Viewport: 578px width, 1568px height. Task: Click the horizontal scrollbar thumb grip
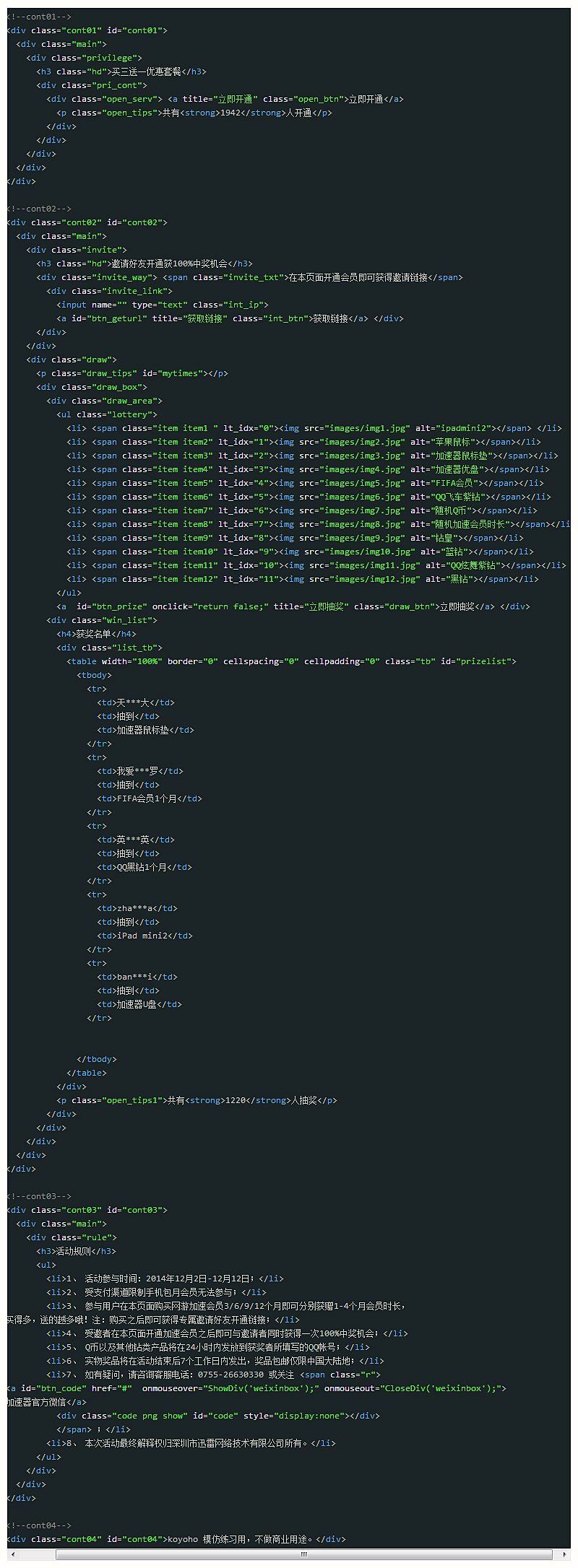[303, 1554]
